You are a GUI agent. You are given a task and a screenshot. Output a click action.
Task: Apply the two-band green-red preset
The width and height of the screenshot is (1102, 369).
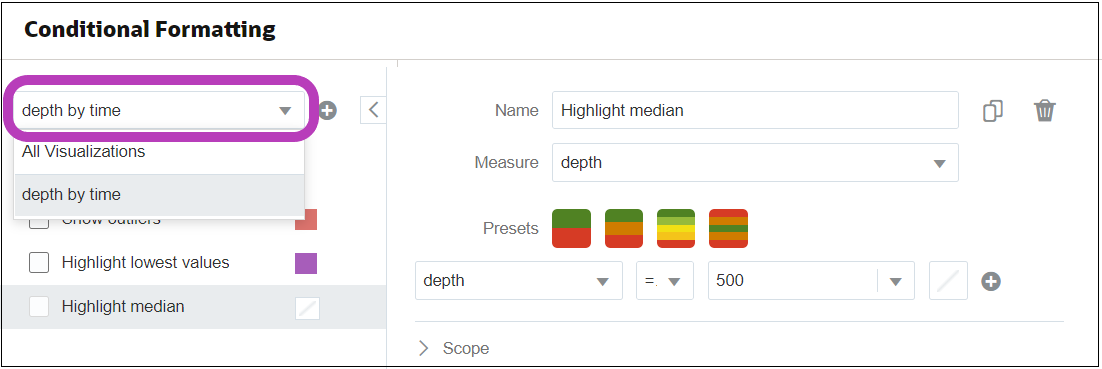pos(571,228)
